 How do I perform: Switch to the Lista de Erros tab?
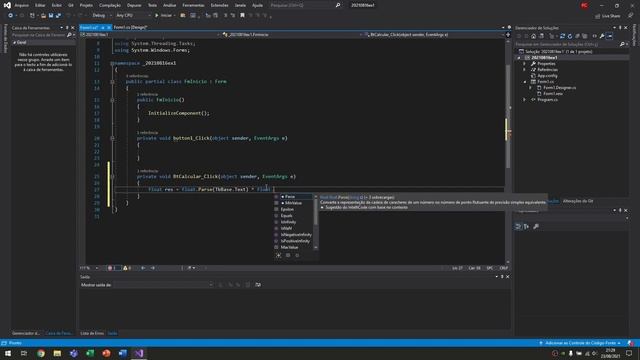point(92,333)
